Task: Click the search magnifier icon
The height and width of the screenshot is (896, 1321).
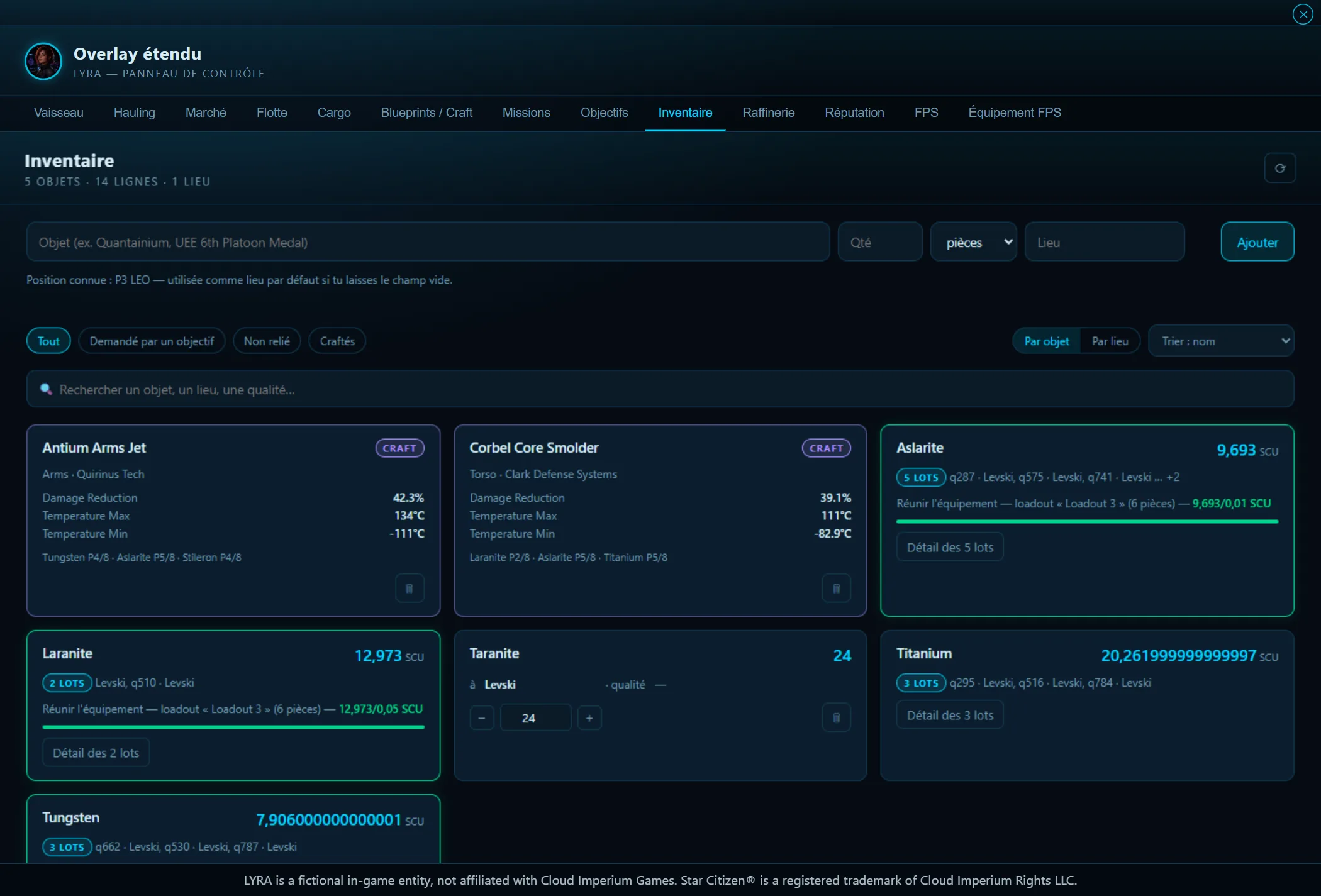Action: click(46, 389)
